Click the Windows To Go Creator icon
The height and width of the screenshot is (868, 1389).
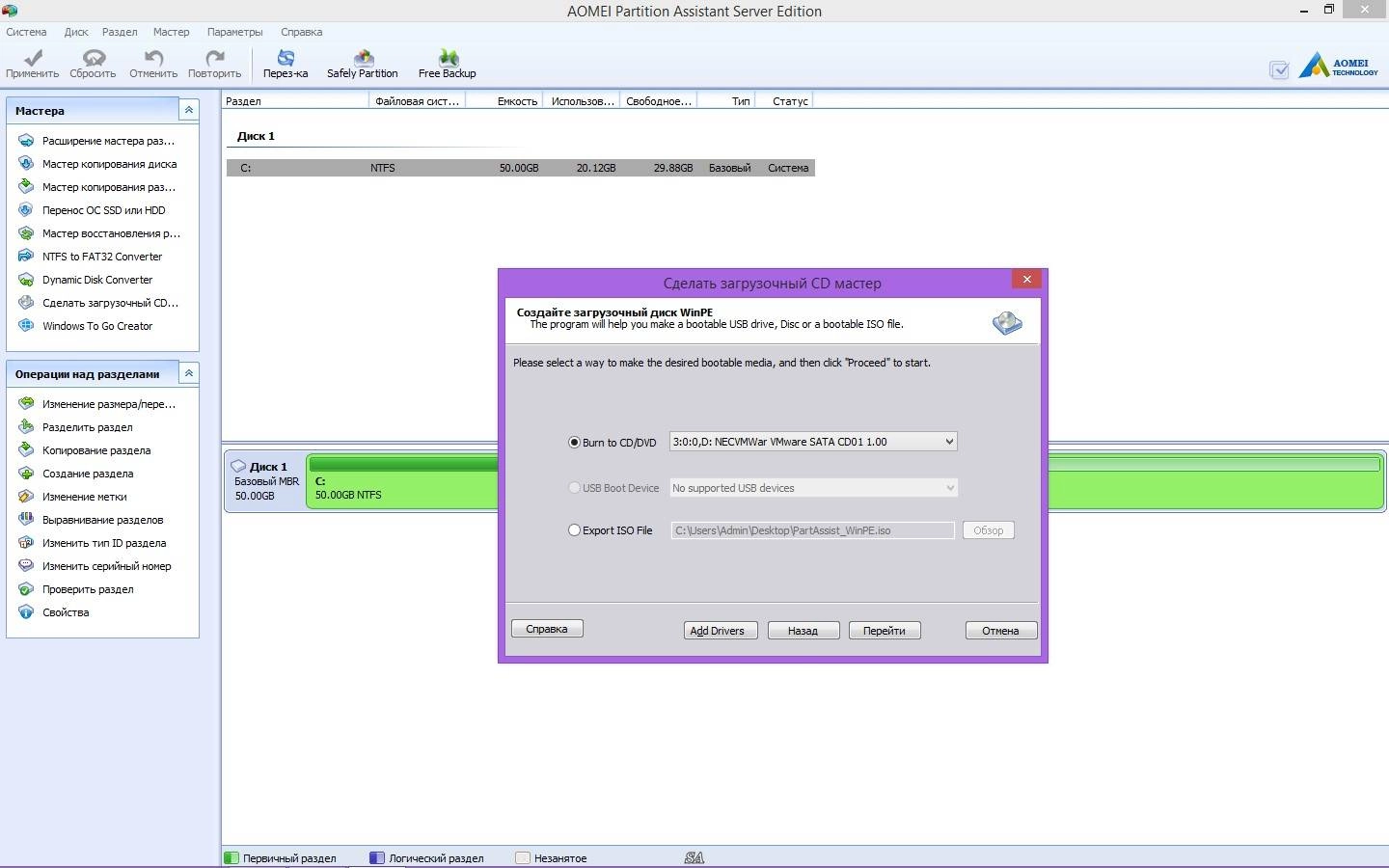26,326
